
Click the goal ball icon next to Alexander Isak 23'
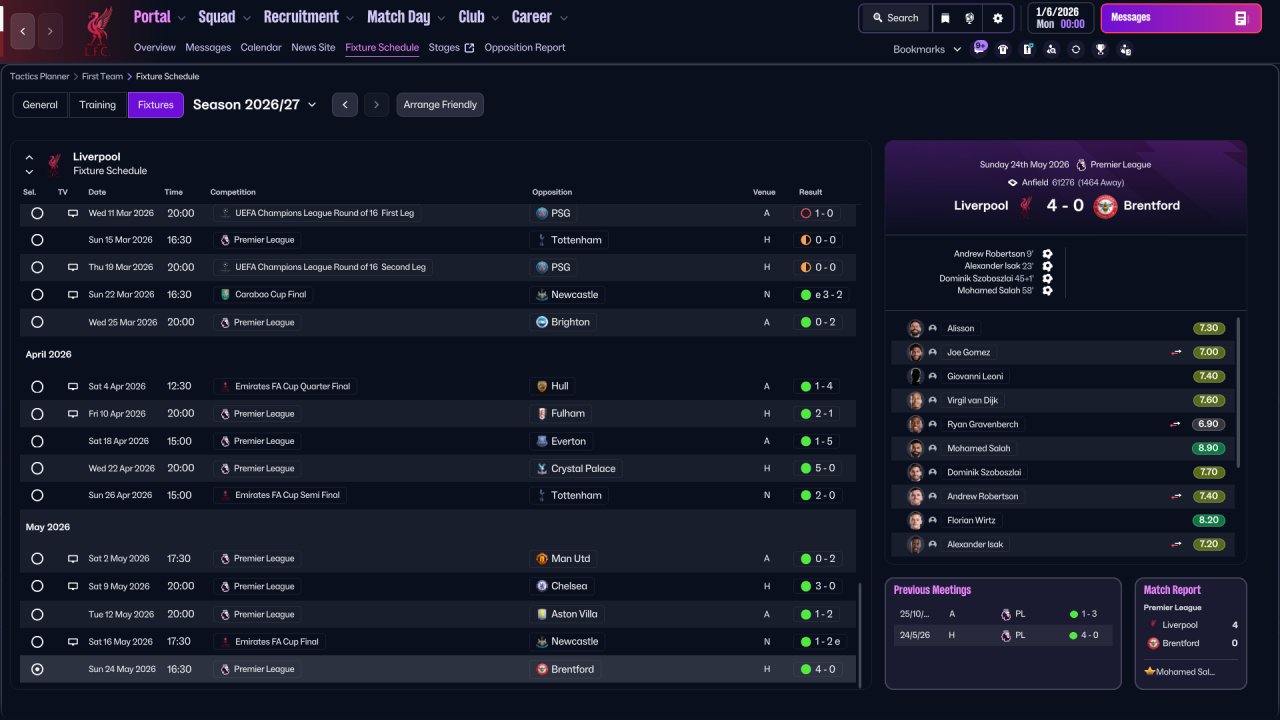pyautogui.click(x=1047, y=267)
